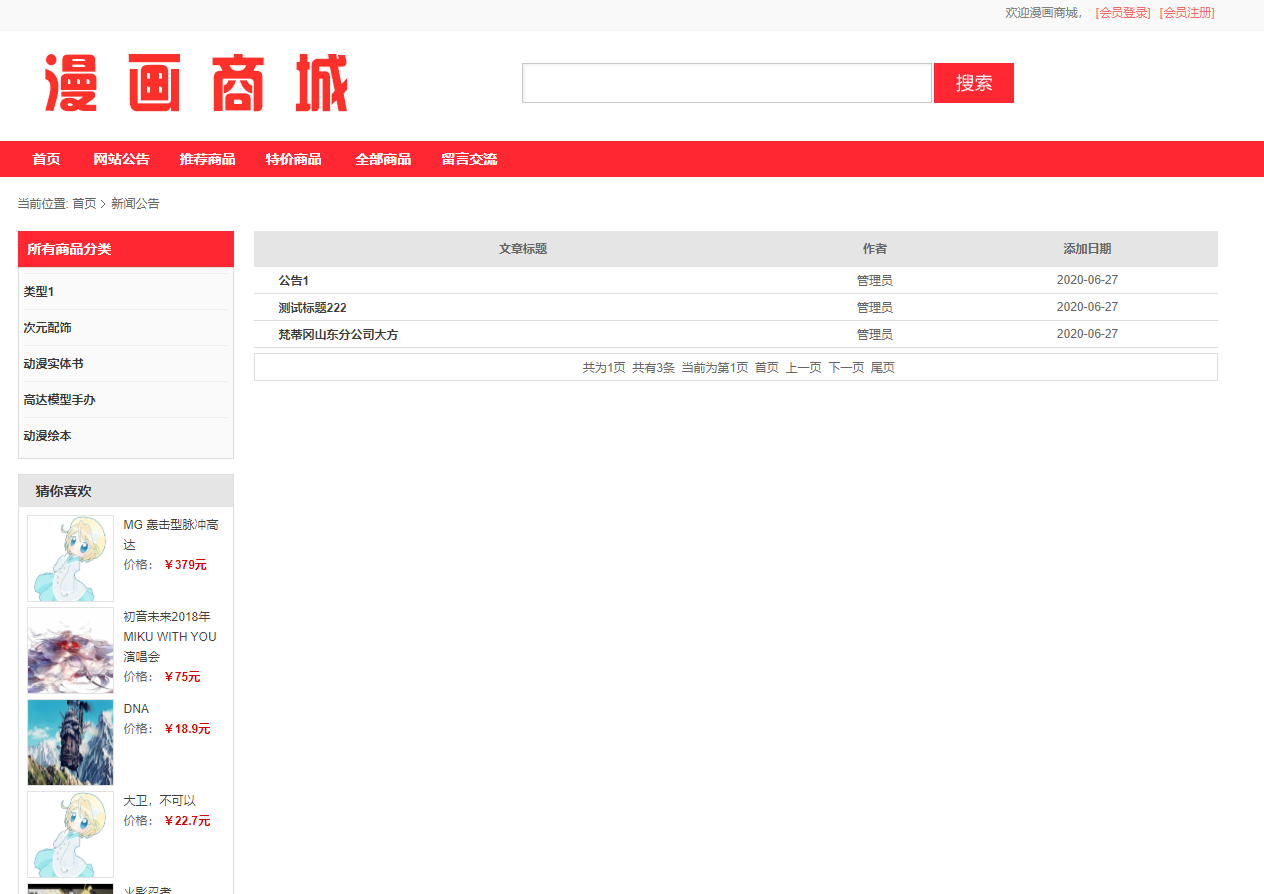The width and height of the screenshot is (1264, 894).
Task: Focus the search input box
Action: [727, 83]
